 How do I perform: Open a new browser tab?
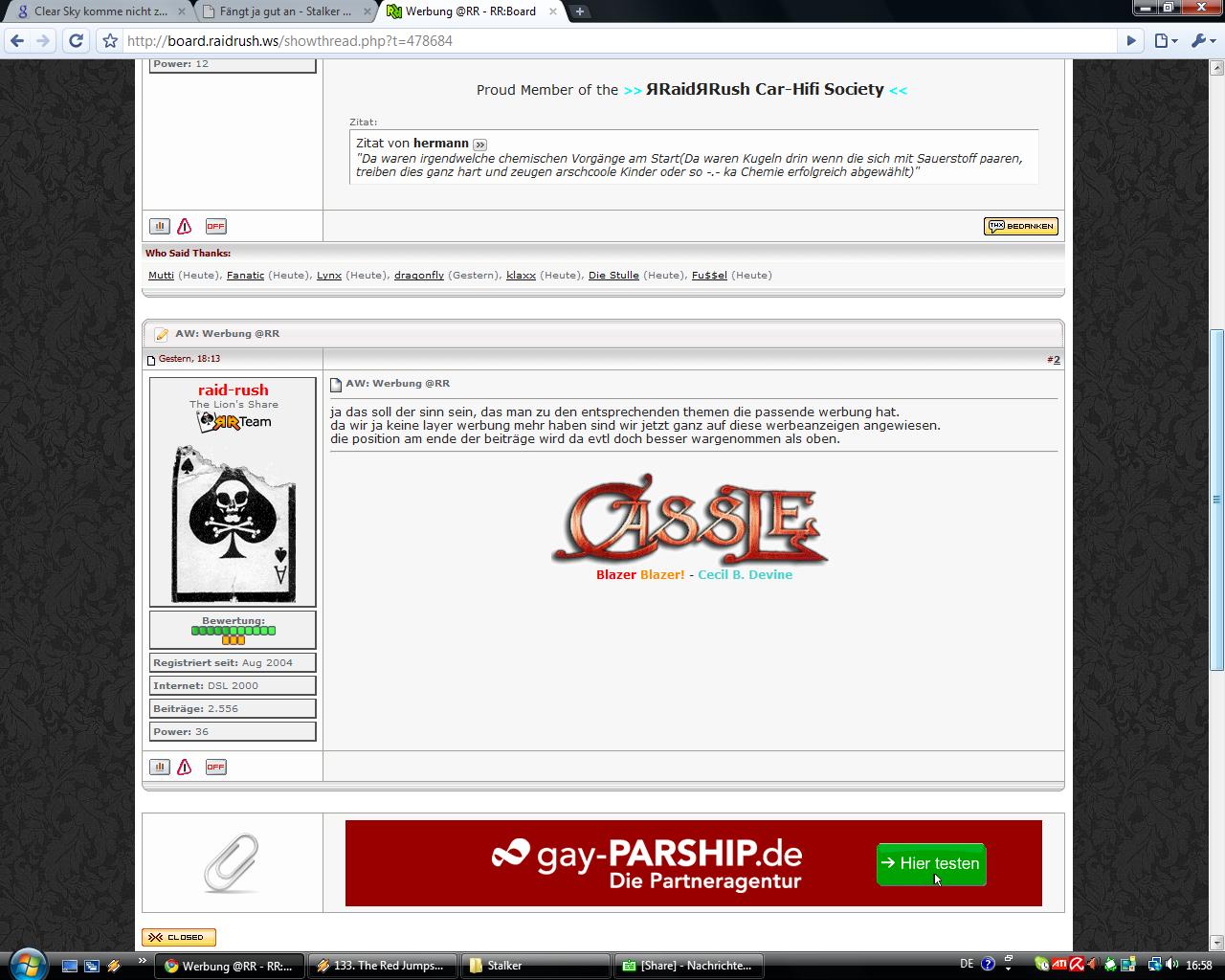tap(580, 11)
